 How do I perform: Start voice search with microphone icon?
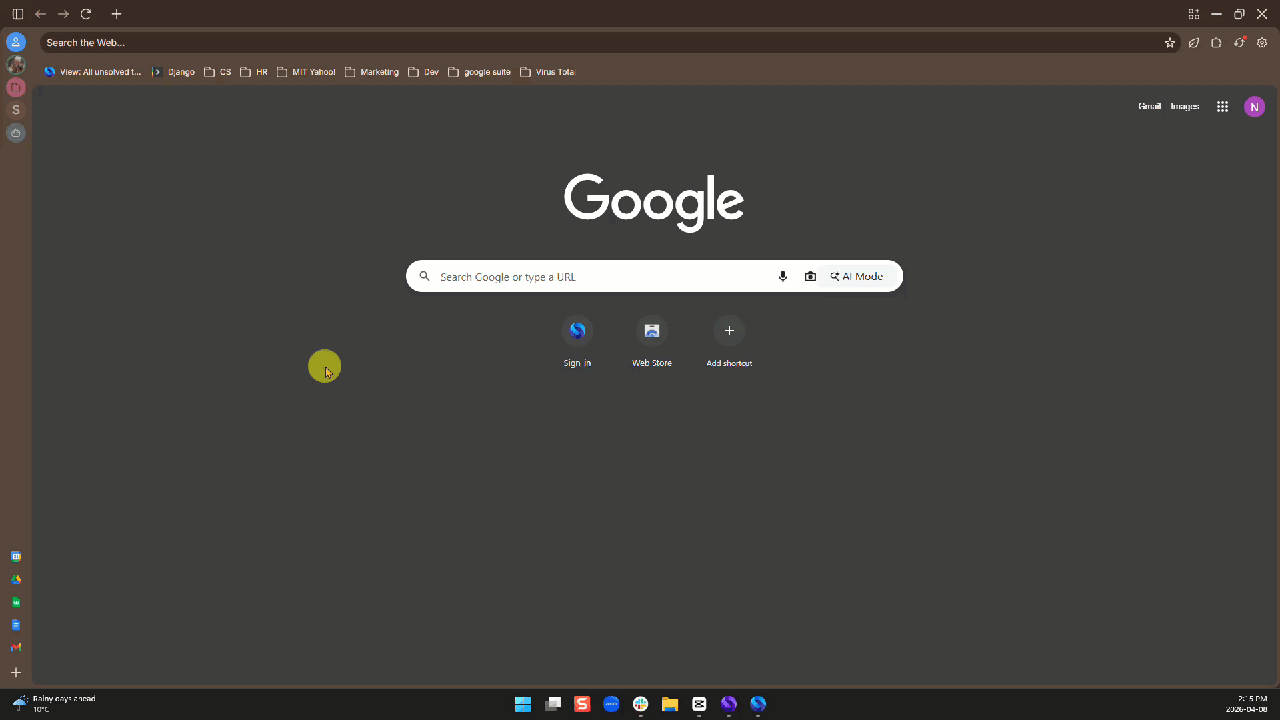coord(783,276)
